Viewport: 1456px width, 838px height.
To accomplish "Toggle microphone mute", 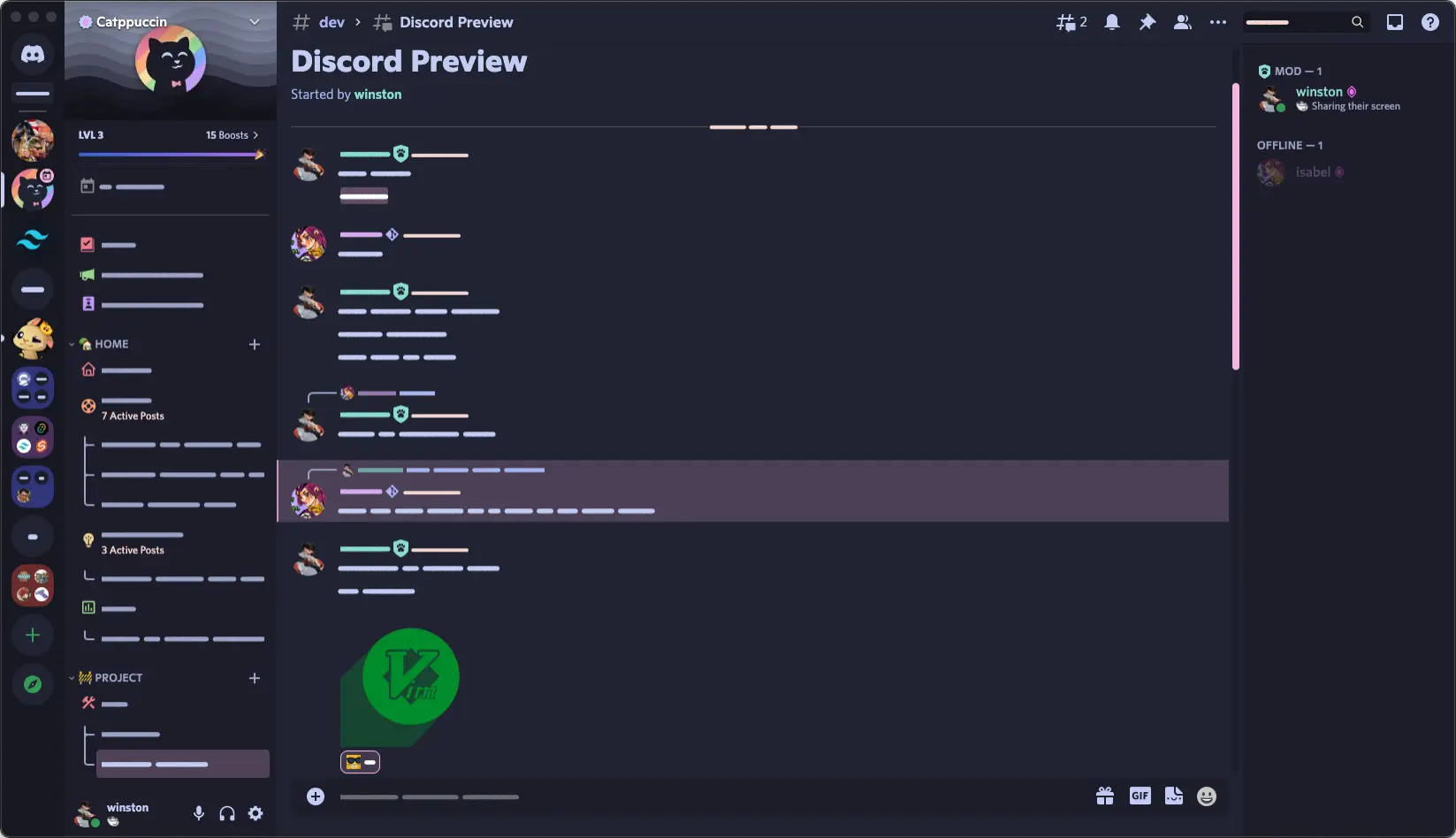I will (x=199, y=813).
